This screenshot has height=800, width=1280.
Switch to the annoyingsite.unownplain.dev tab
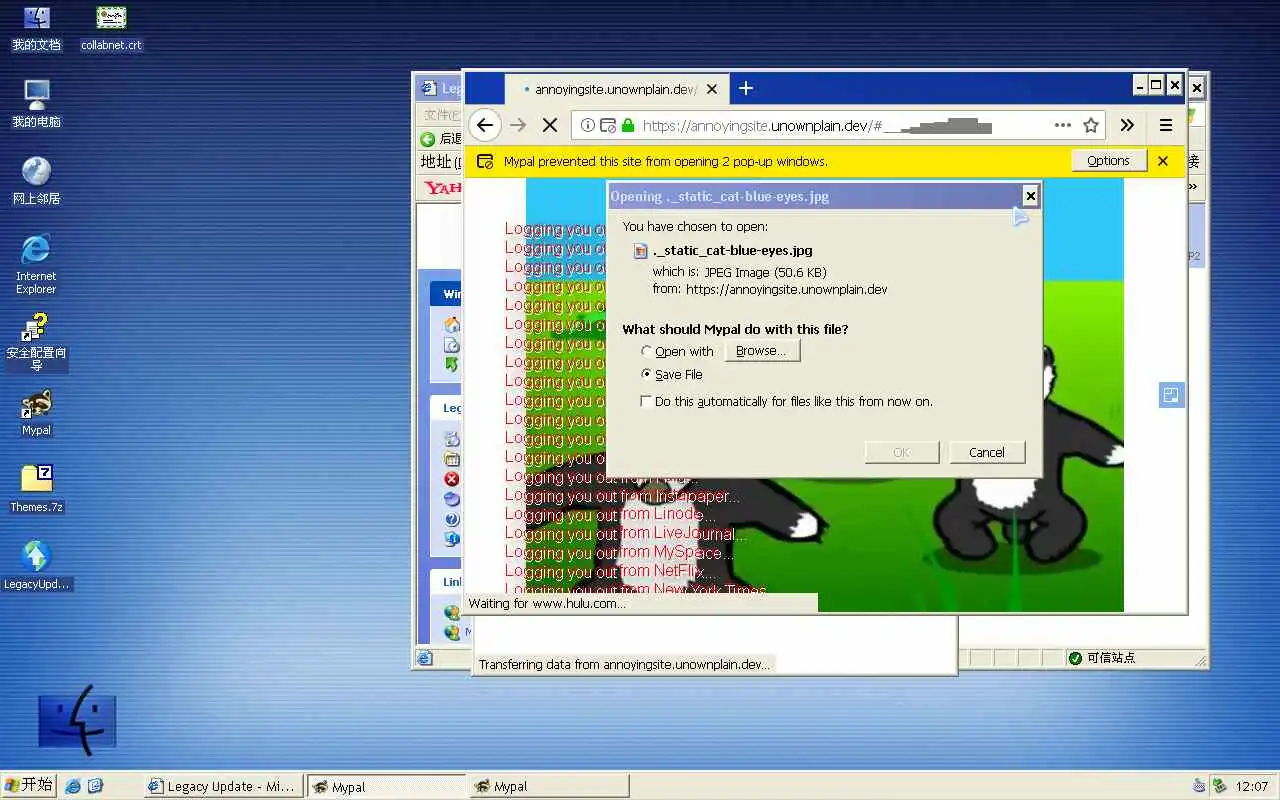pyautogui.click(x=615, y=89)
